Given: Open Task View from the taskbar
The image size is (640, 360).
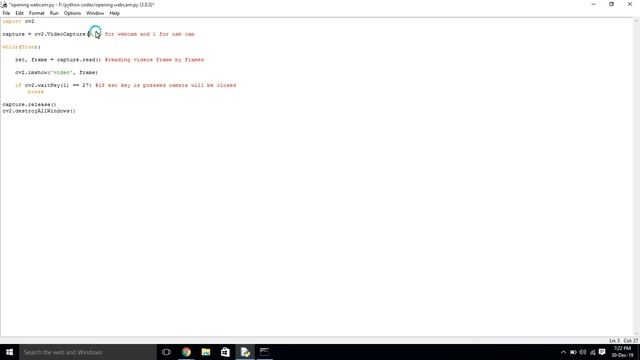Looking at the screenshot, I should (x=166, y=352).
